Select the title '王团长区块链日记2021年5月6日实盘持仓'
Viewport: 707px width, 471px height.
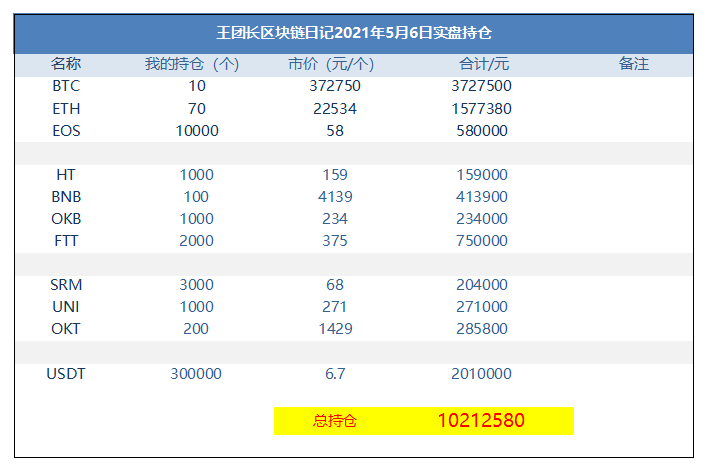point(354,33)
